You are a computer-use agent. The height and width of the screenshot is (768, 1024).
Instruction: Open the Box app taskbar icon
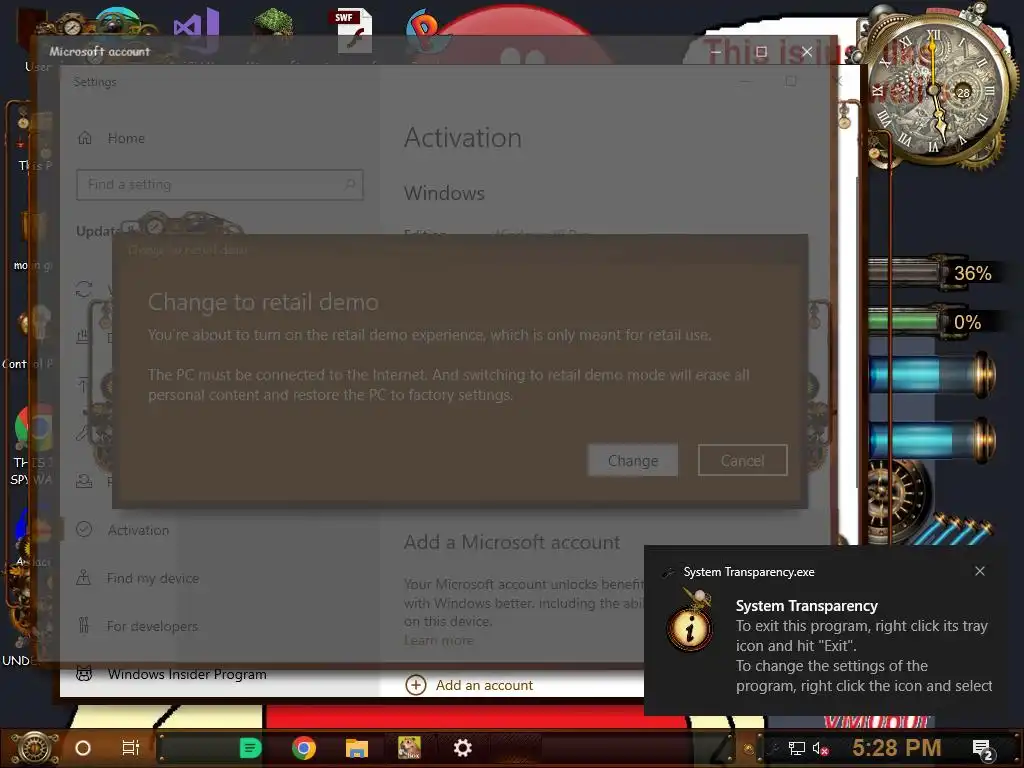pos(409,748)
